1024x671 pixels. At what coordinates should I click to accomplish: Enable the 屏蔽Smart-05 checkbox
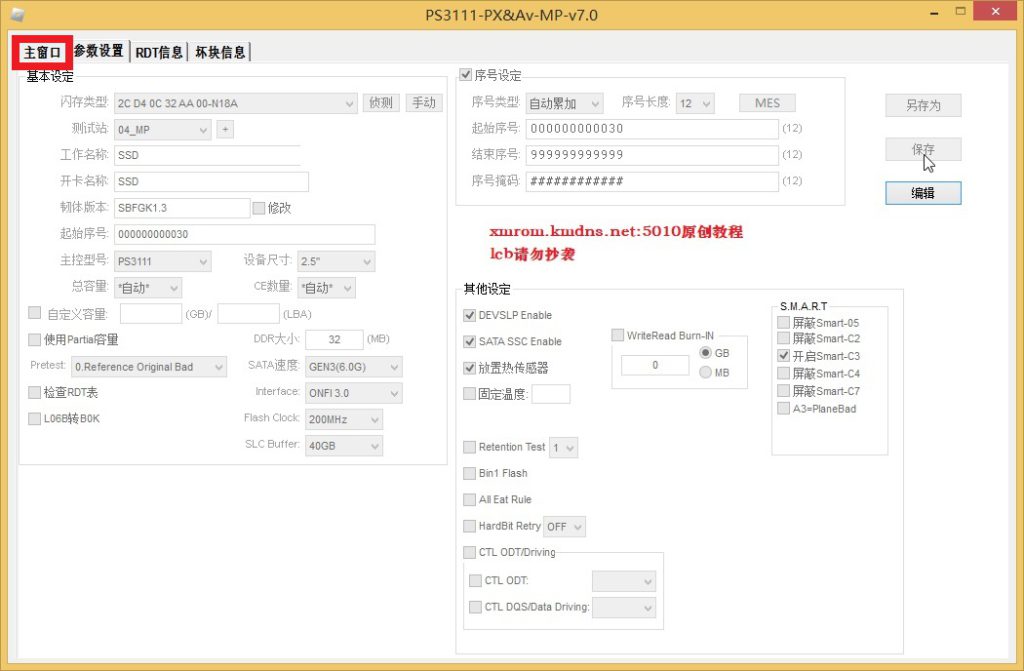(x=784, y=323)
